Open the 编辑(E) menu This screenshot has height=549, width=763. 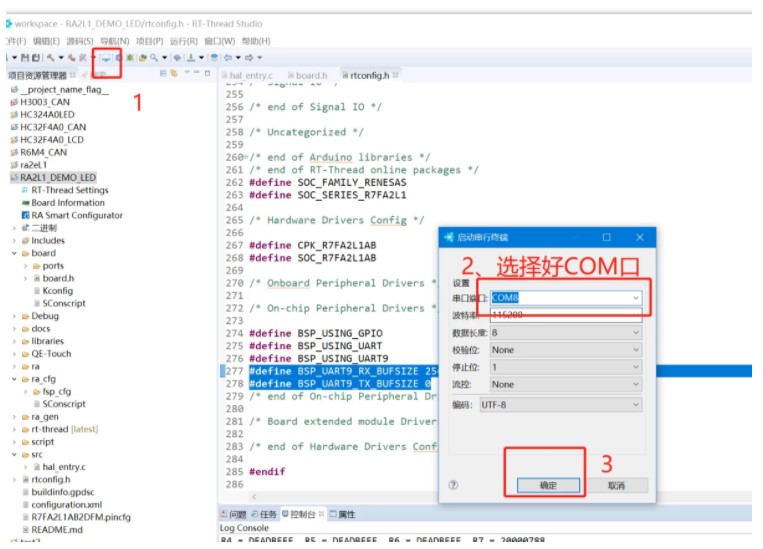[46, 41]
